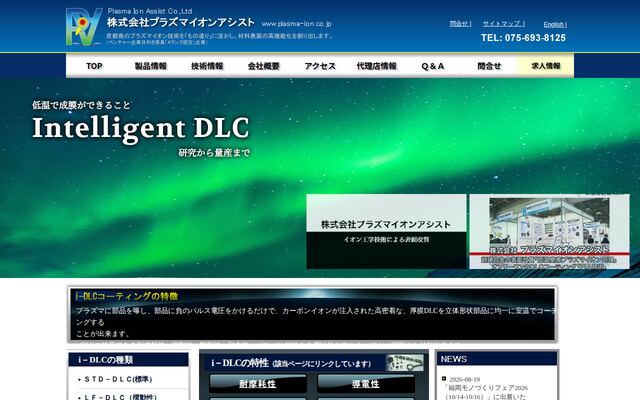This screenshot has width=640, height=400.
Task: Switch to the English site
Action: (x=555, y=24)
